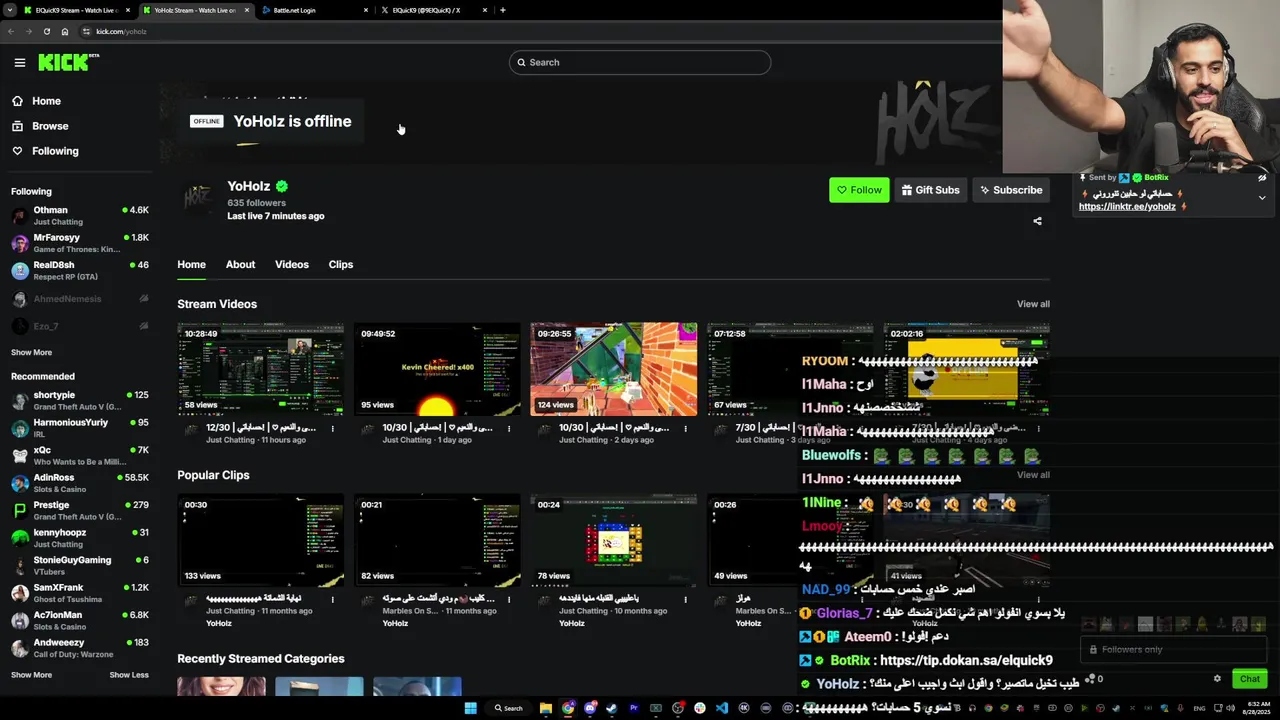Image resolution: width=1280 pixels, height=720 pixels.
Task: Open shortypie channel in Recommended
Action: click(80, 401)
